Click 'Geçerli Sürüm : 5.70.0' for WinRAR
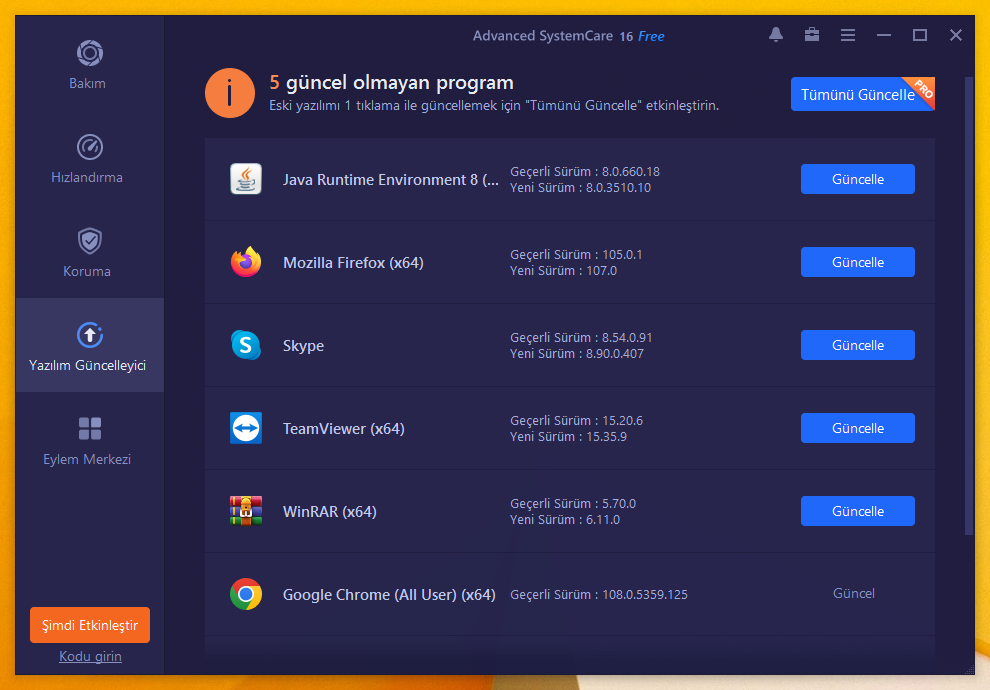 (573, 504)
